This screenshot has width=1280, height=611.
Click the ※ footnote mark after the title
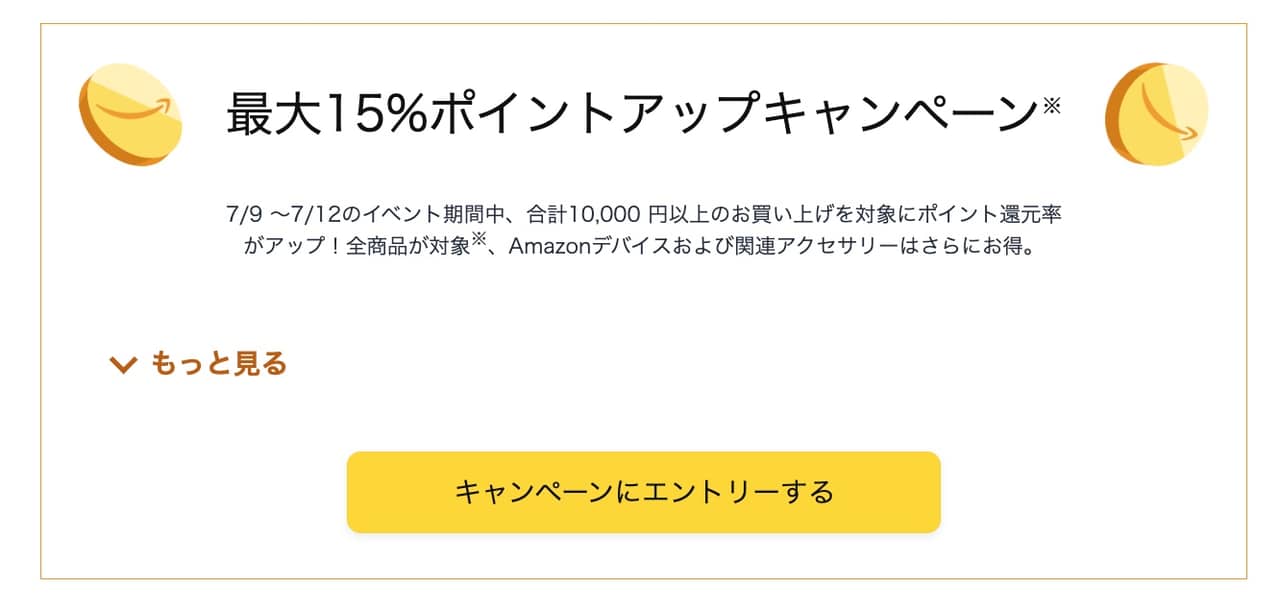click(x=1051, y=104)
